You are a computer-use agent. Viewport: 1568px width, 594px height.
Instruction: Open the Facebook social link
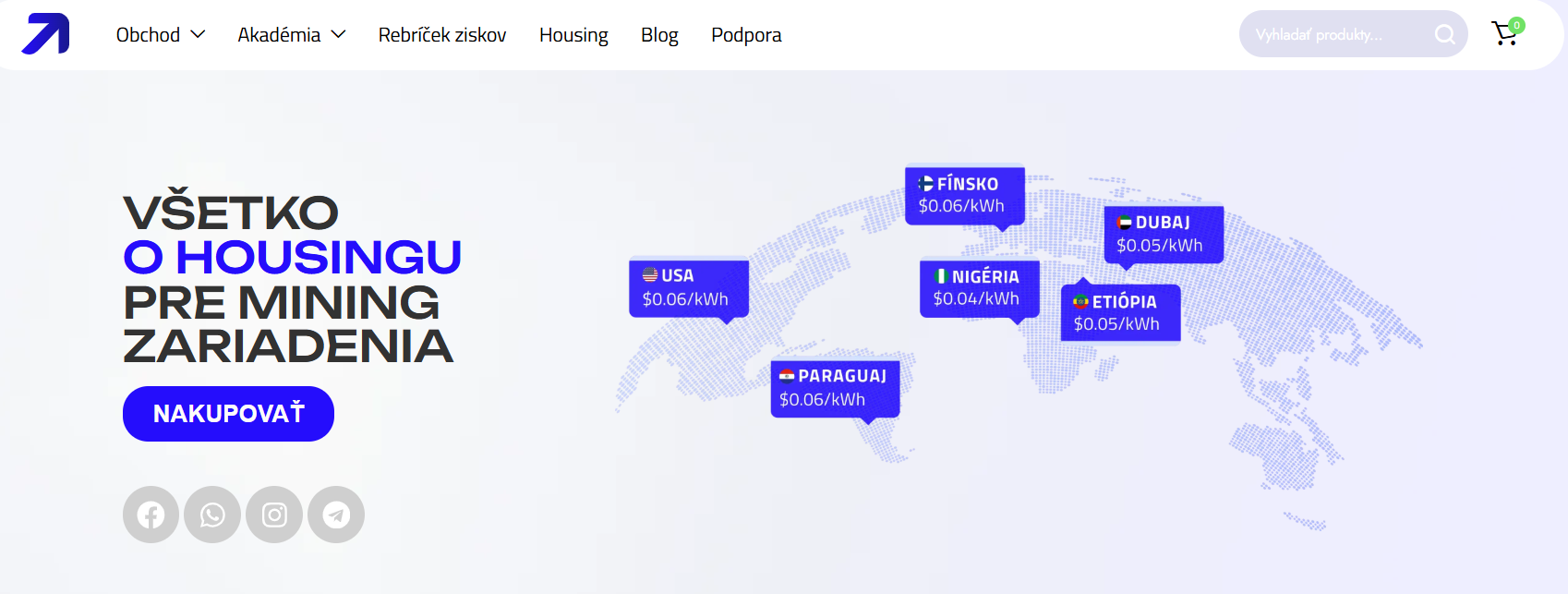coord(151,515)
